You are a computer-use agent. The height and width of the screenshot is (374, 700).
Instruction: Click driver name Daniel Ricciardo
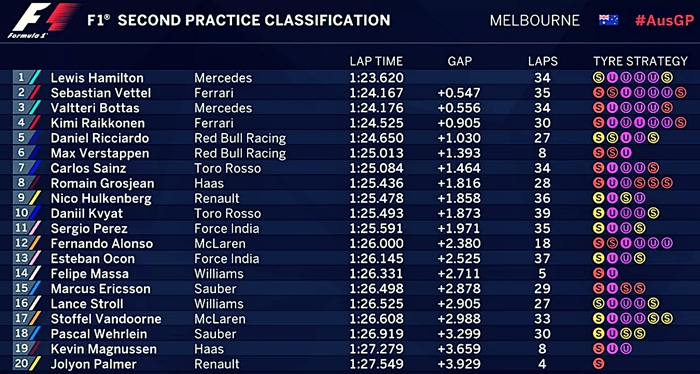point(100,138)
